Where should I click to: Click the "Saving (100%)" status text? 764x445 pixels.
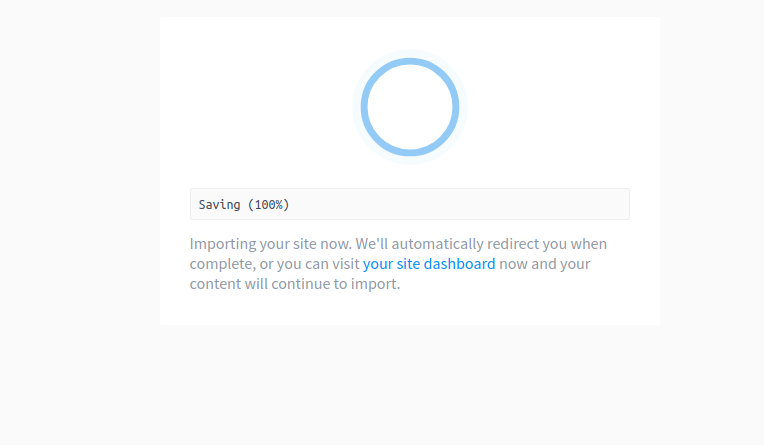[244, 205]
